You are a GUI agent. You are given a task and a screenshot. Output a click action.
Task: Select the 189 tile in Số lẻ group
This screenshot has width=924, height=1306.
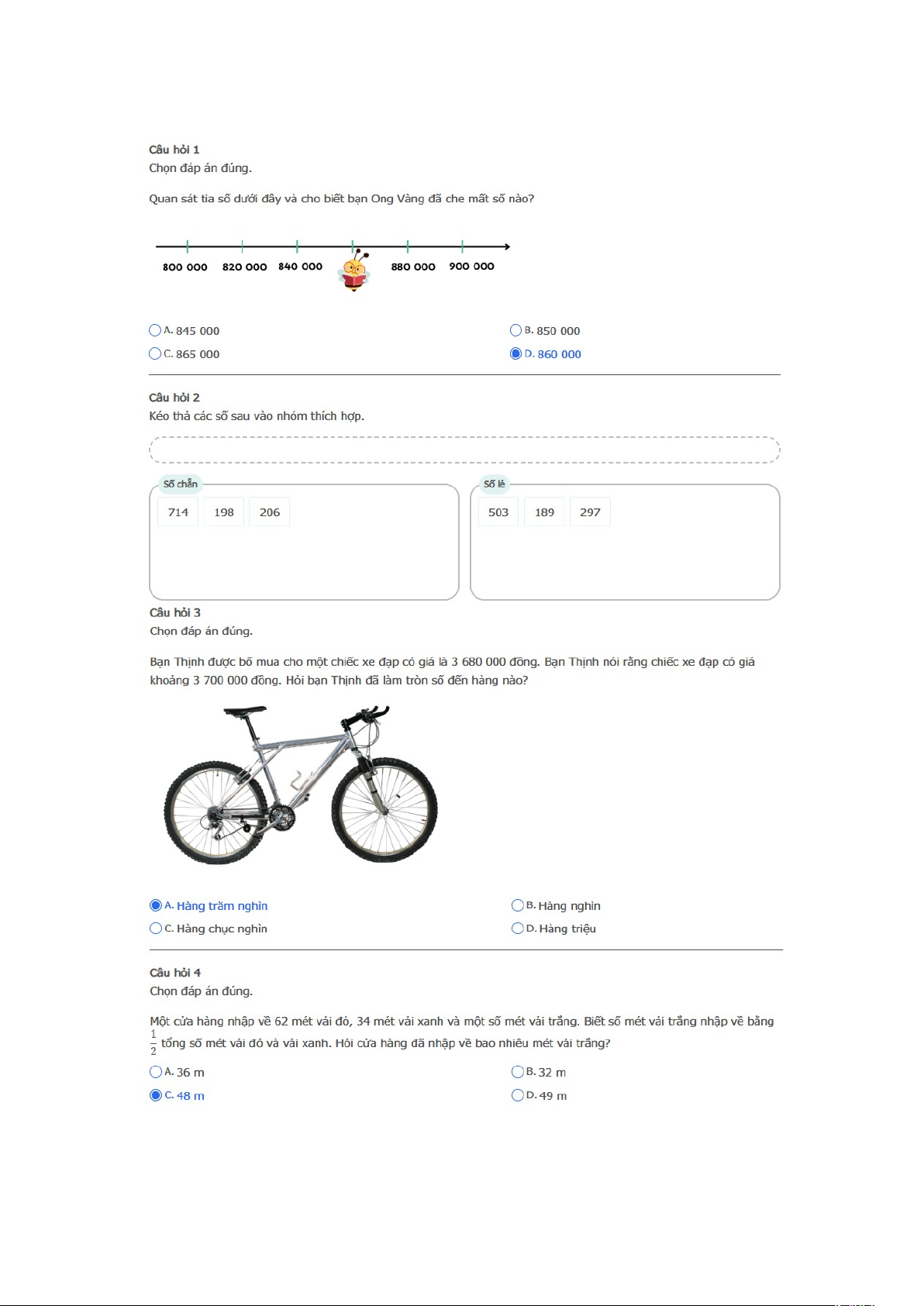[545, 512]
